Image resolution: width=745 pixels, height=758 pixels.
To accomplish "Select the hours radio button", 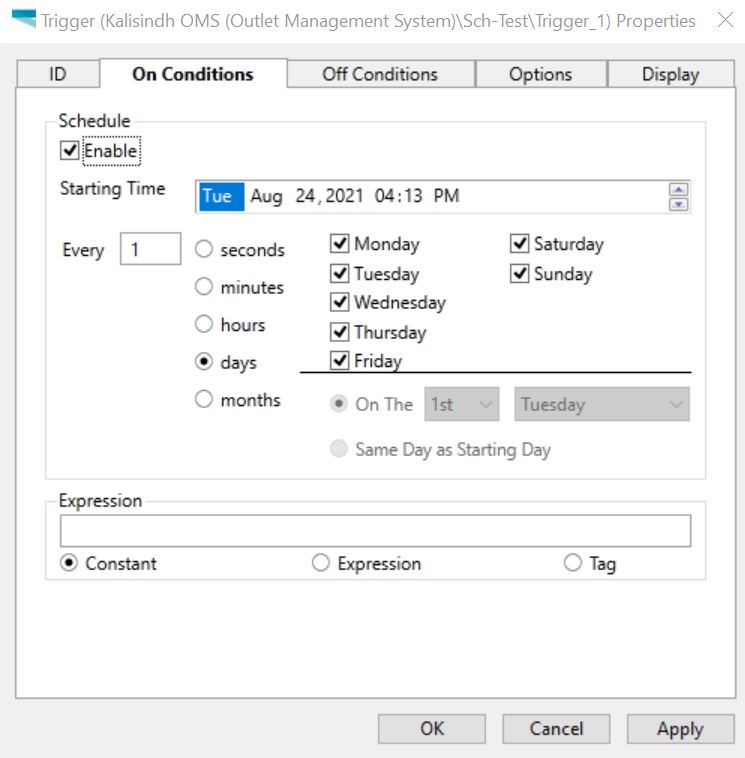I will click(204, 324).
